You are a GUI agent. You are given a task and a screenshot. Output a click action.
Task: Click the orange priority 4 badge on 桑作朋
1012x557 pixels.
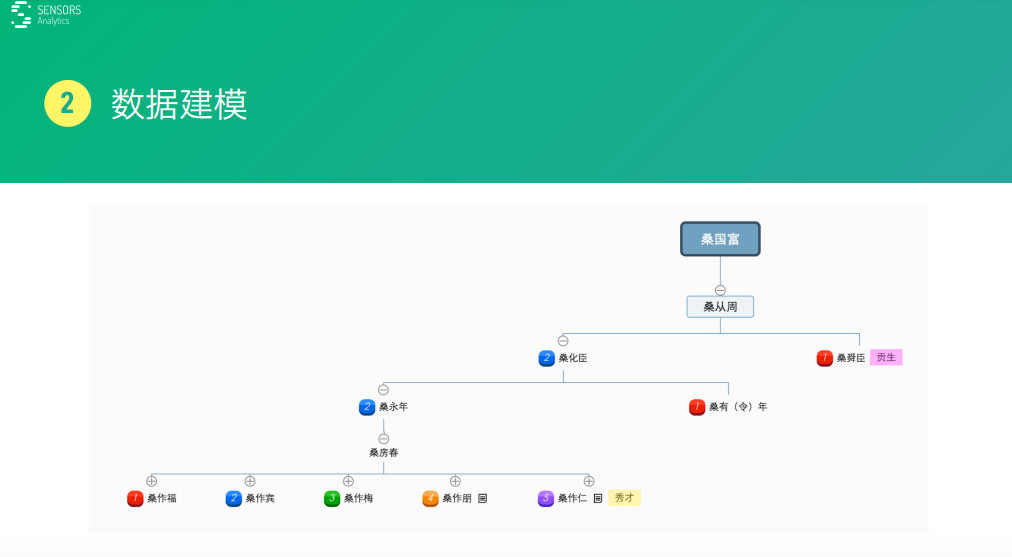pyautogui.click(x=430, y=498)
